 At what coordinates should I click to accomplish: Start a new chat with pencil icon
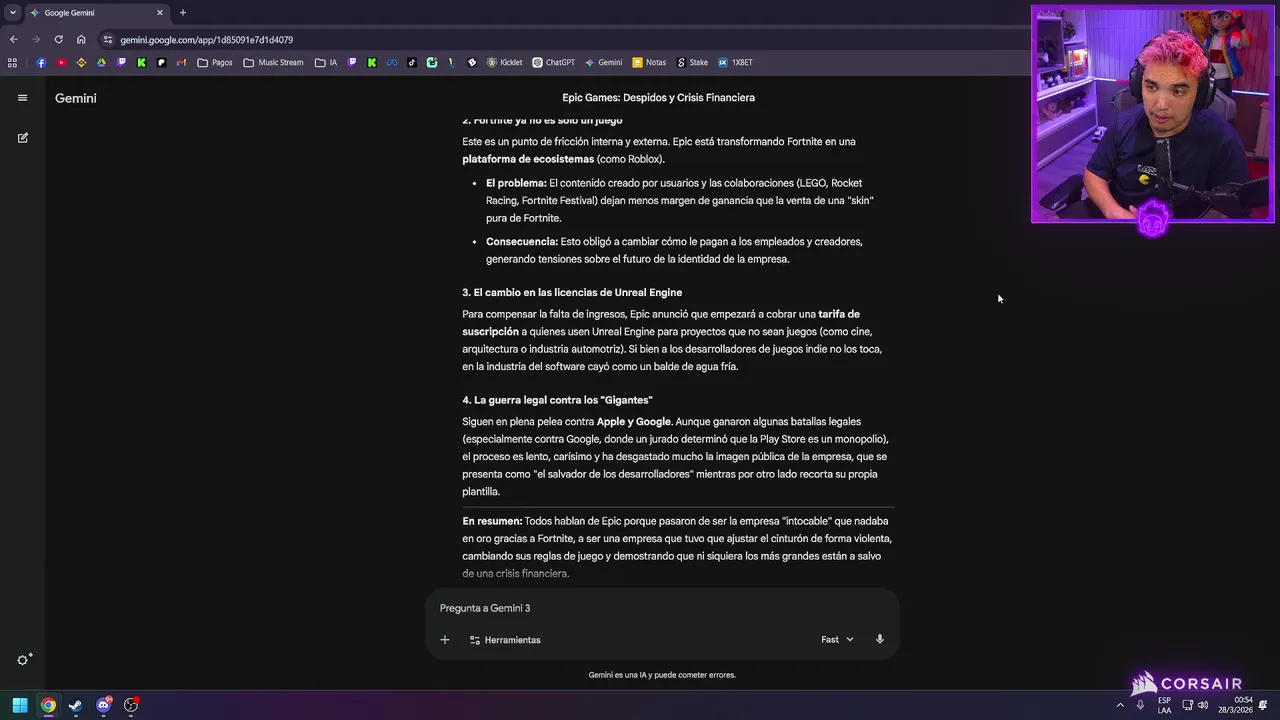tap(22, 138)
